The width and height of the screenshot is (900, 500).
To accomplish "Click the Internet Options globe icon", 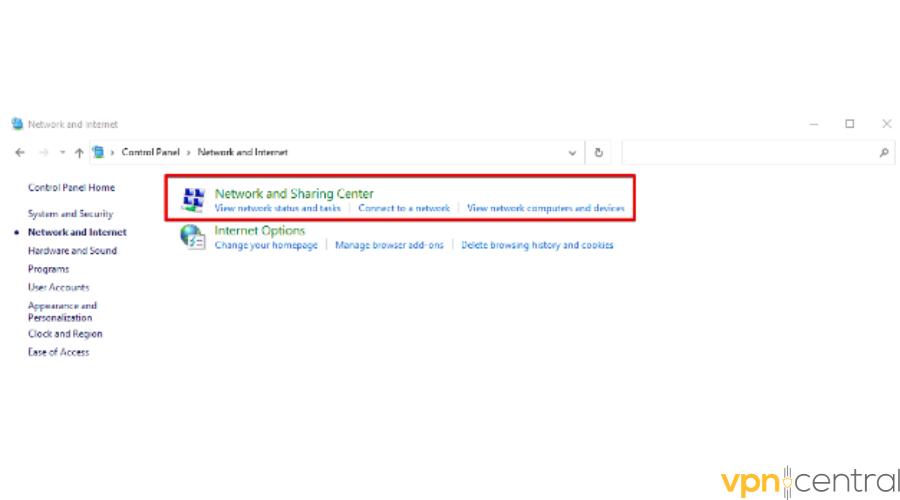I will click(193, 237).
